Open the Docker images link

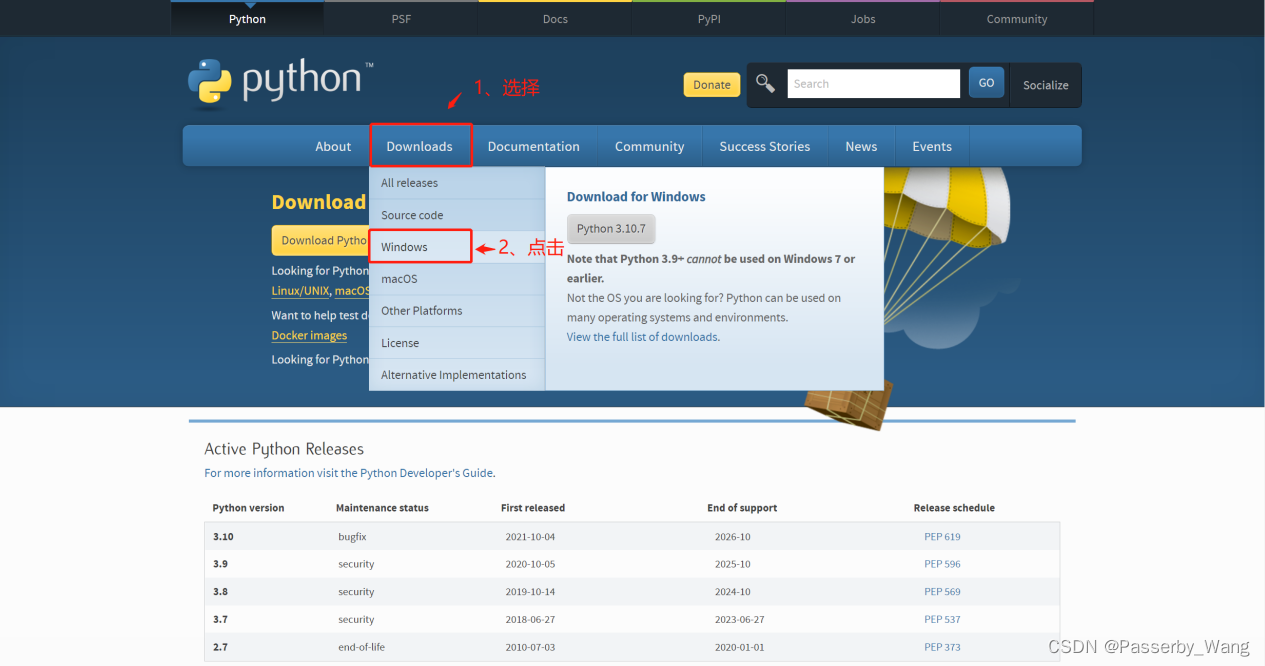click(309, 335)
